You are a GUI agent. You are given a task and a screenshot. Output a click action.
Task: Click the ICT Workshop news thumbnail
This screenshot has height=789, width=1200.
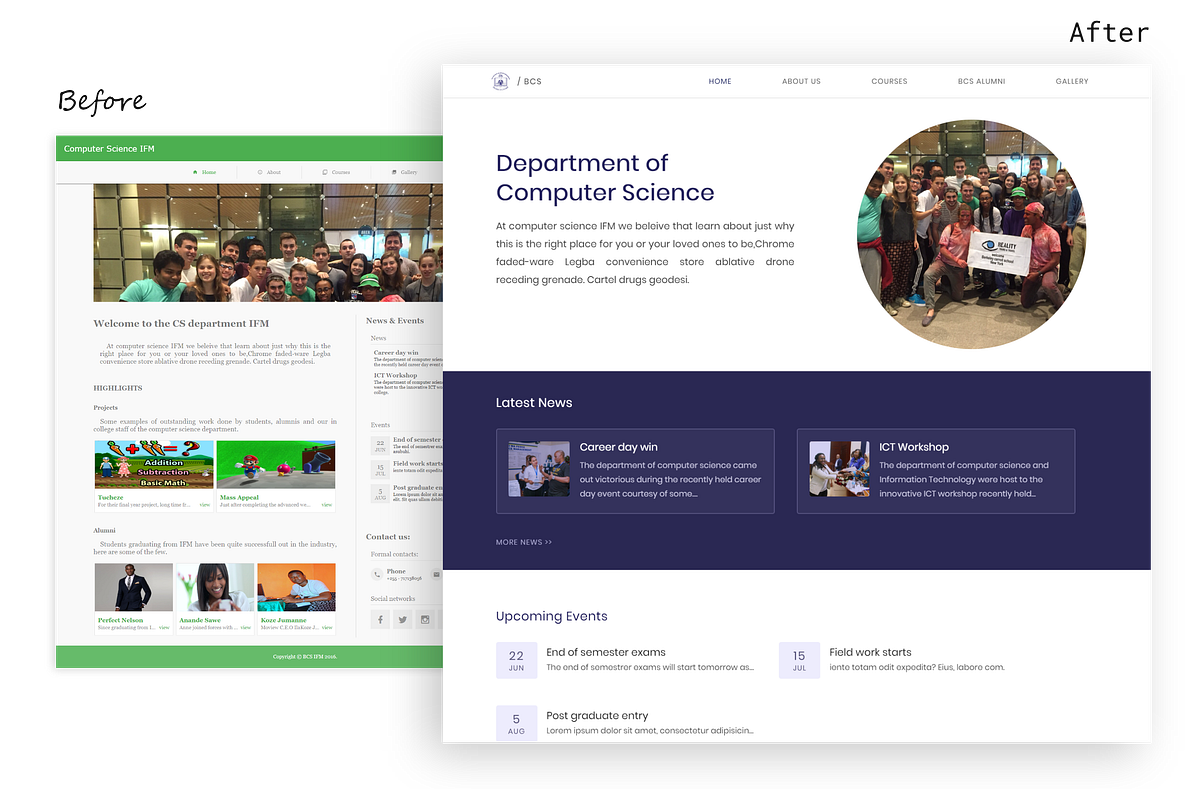840,469
